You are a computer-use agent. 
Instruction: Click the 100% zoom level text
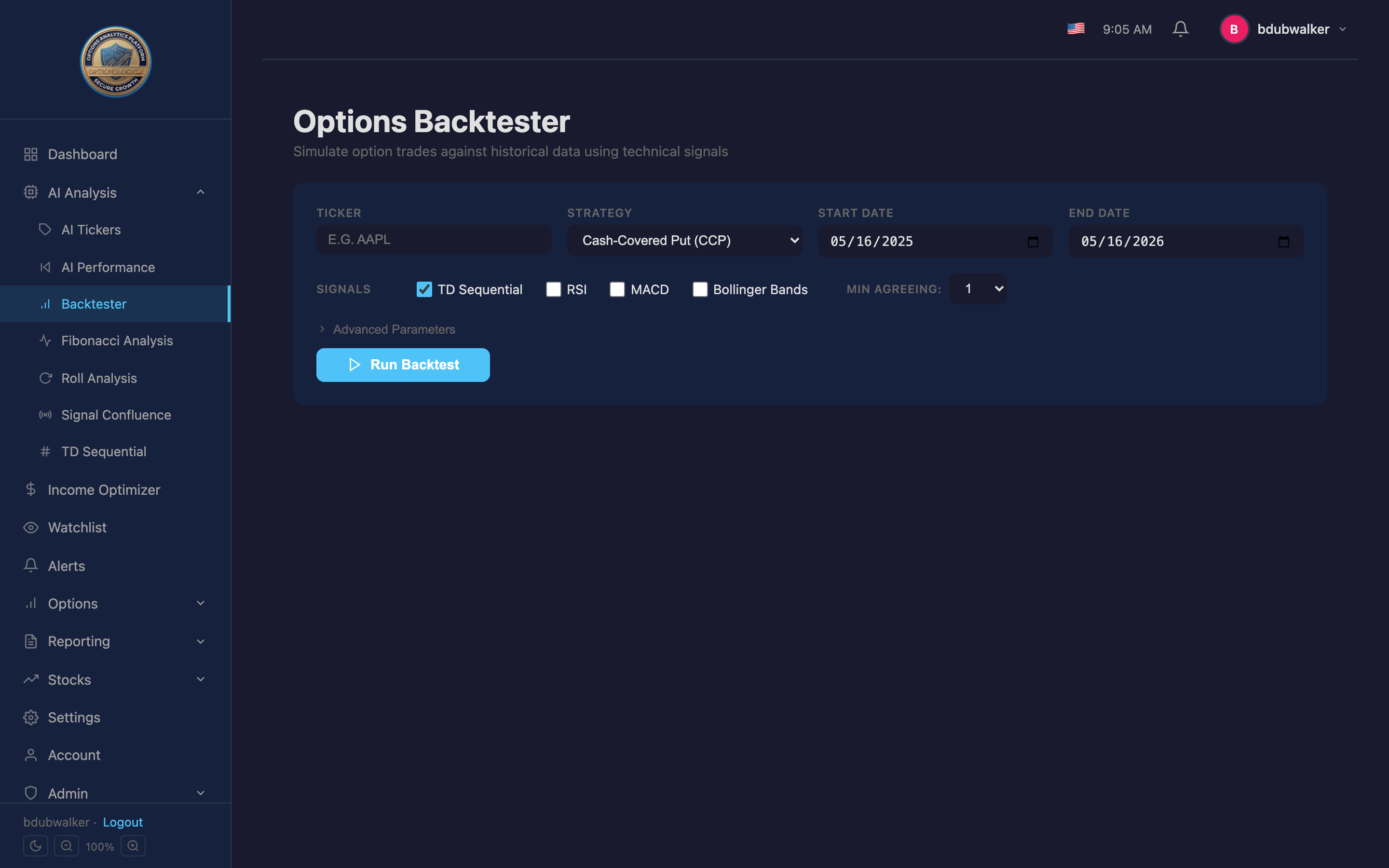click(100, 846)
